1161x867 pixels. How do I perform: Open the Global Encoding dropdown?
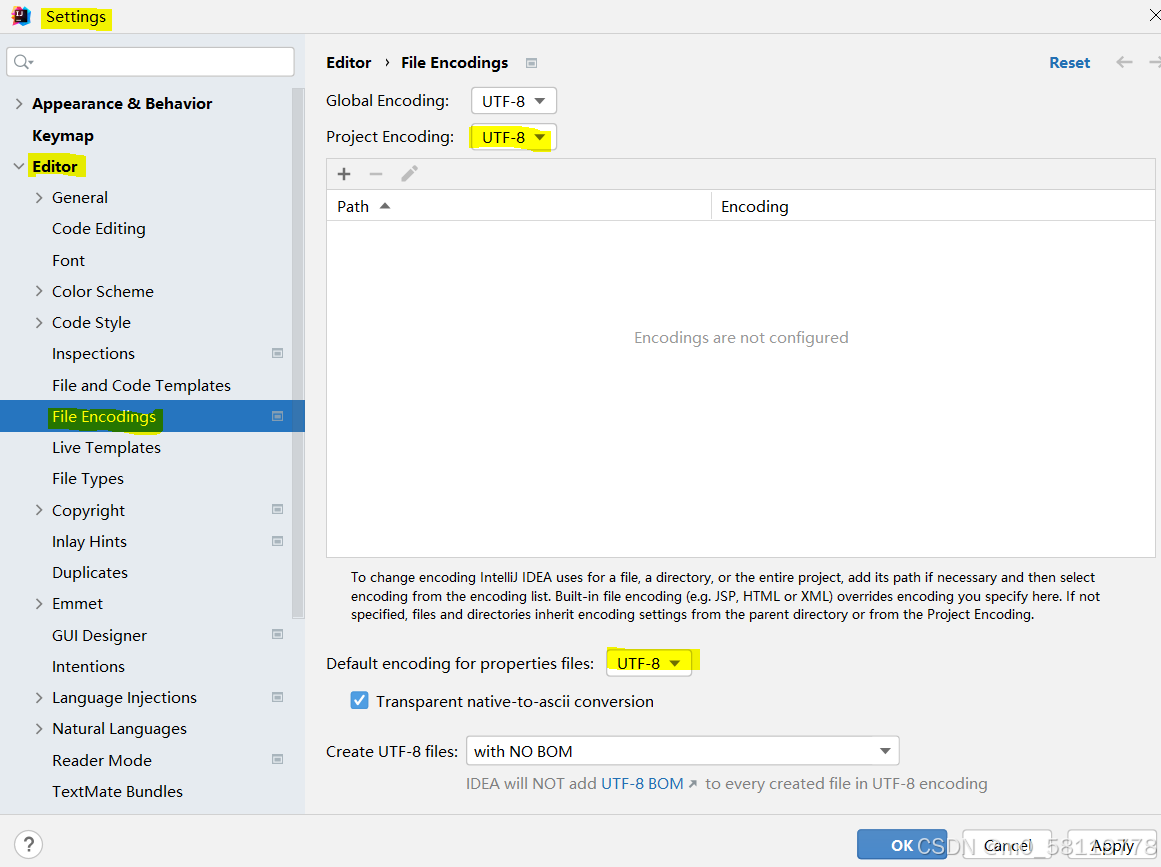coord(513,101)
